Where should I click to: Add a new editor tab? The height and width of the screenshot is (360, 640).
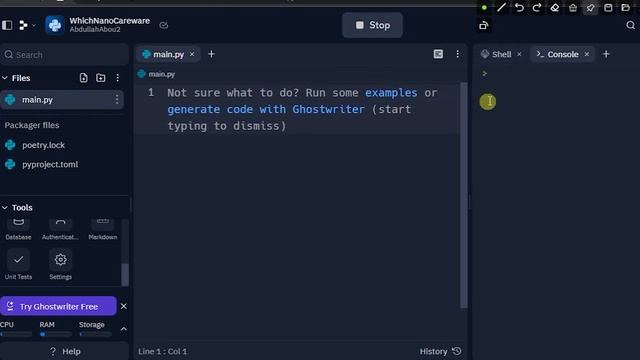[x=211, y=54]
